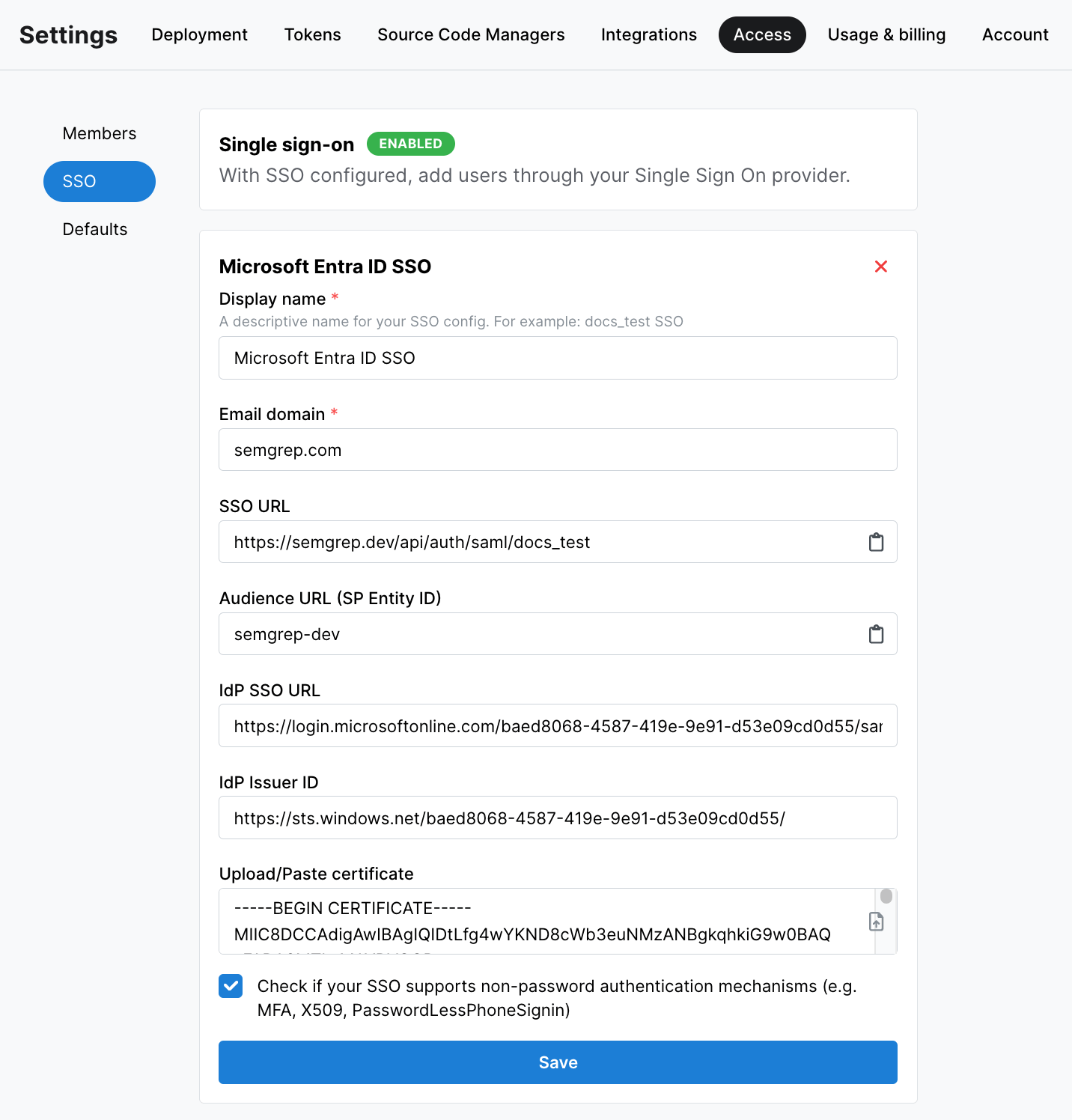The width and height of the screenshot is (1072, 1120).
Task: Save the SSO configuration
Action: click(x=557, y=1062)
